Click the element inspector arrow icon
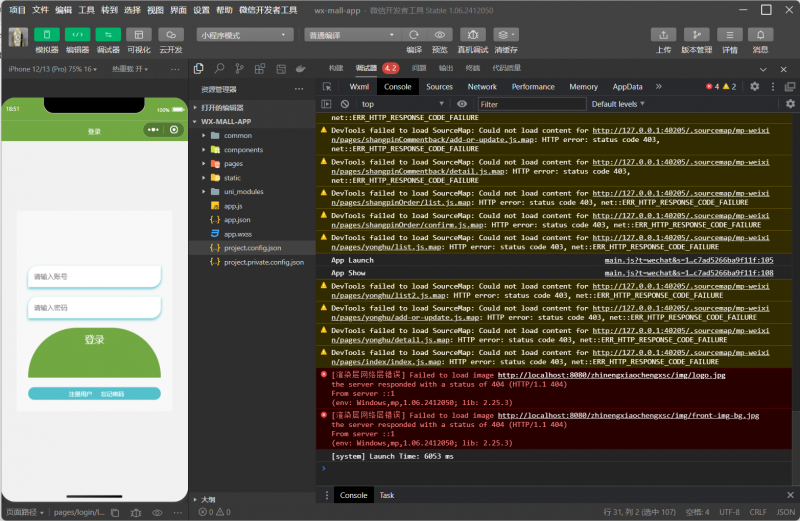800x521 pixels. (x=328, y=87)
